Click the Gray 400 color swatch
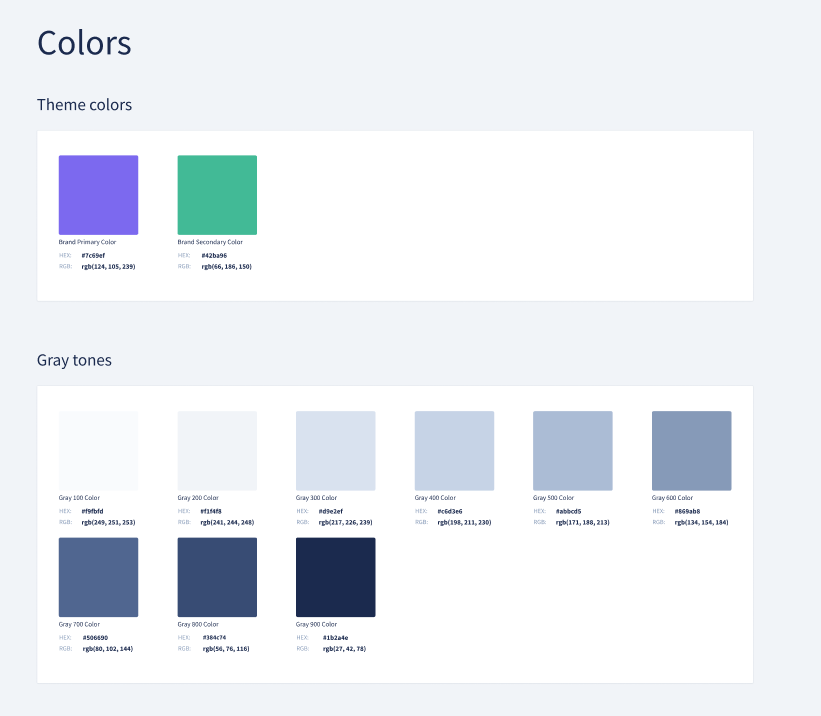This screenshot has width=821, height=716. [454, 451]
